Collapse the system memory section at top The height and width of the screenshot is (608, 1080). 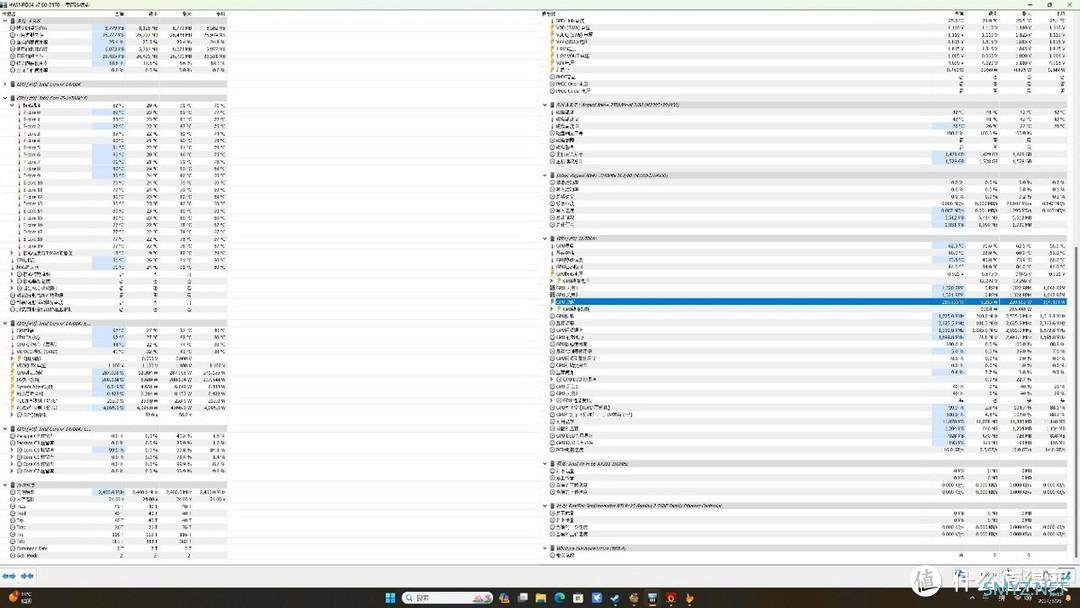tap(6, 21)
